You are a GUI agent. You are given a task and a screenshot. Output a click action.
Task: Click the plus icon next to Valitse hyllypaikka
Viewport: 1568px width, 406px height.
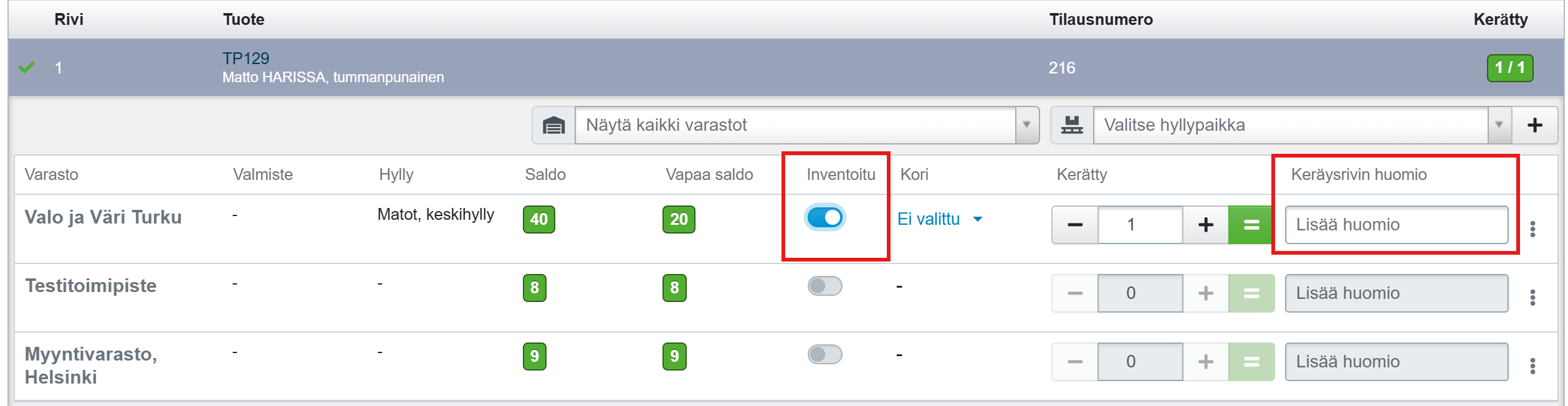pyautogui.click(x=1534, y=126)
